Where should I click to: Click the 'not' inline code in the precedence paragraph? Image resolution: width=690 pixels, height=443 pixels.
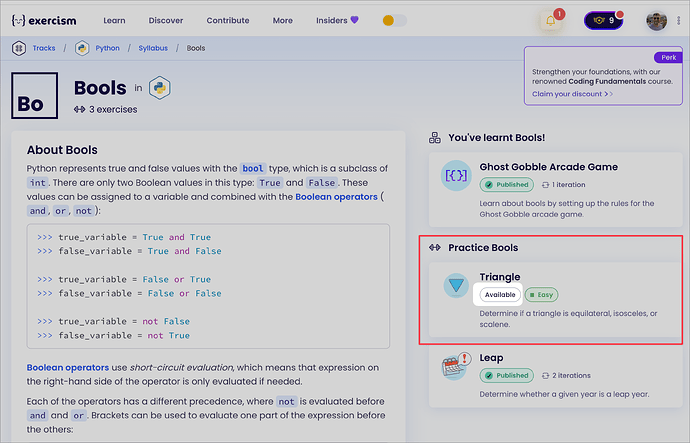pyautogui.click(x=286, y=401)
